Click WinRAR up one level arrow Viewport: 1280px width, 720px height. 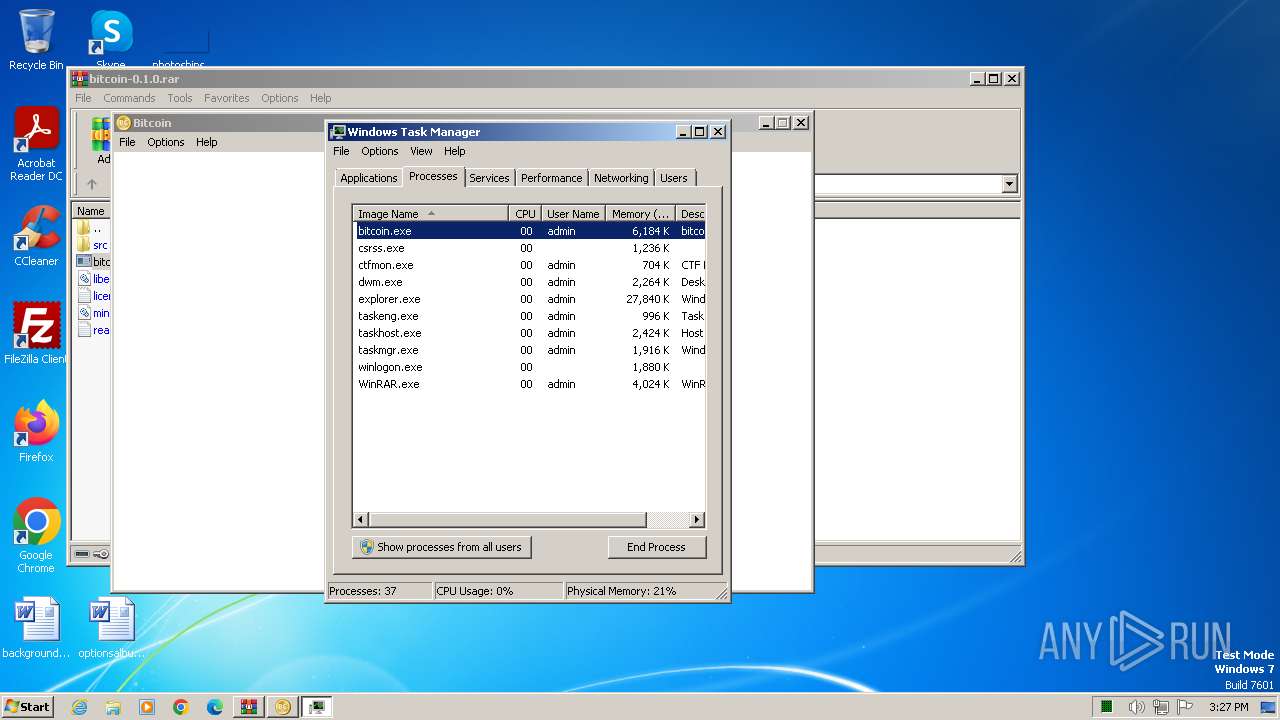92,184
